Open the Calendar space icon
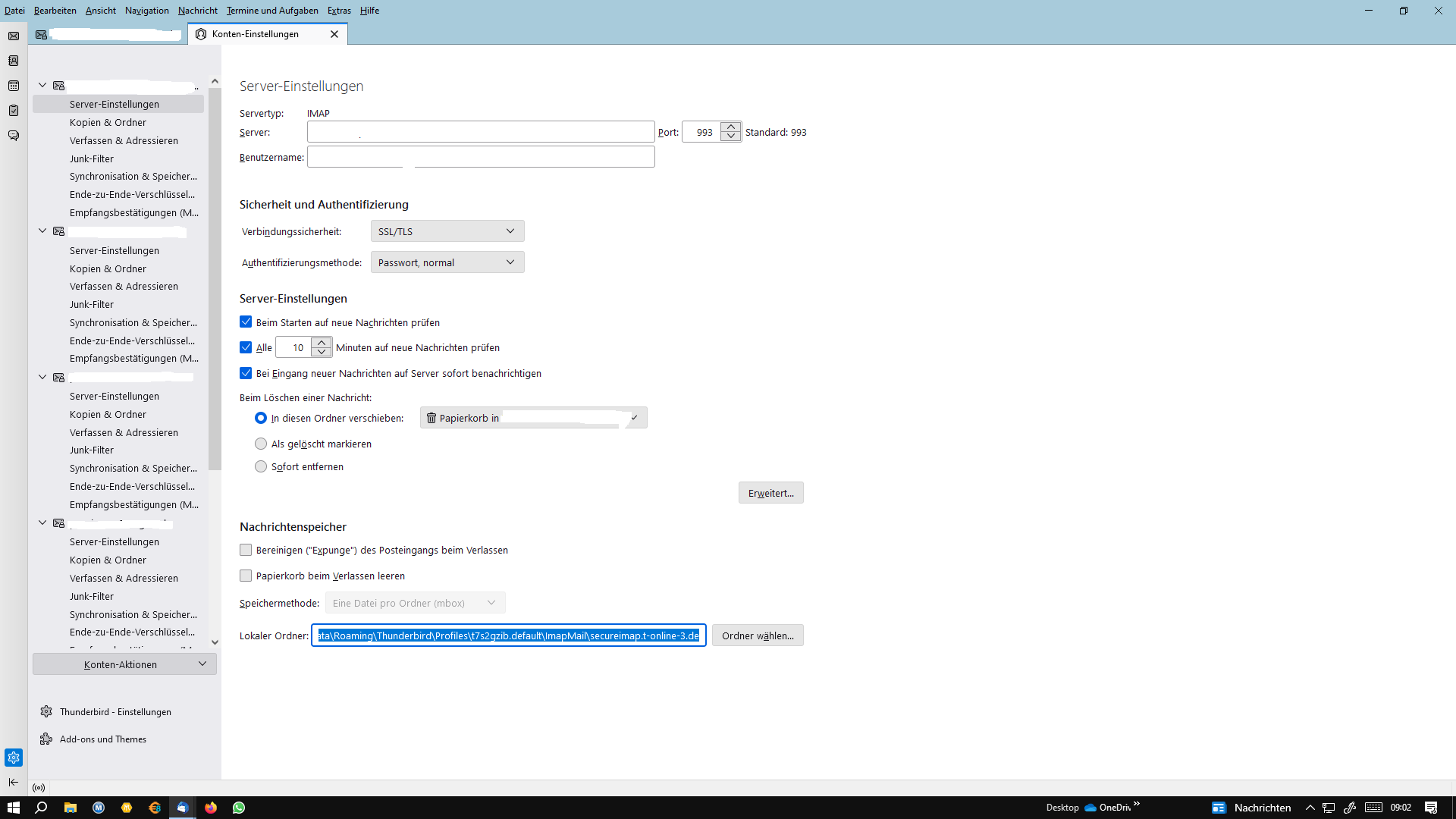The width and height of the screenshot is (1456, 819). point(14,86)
